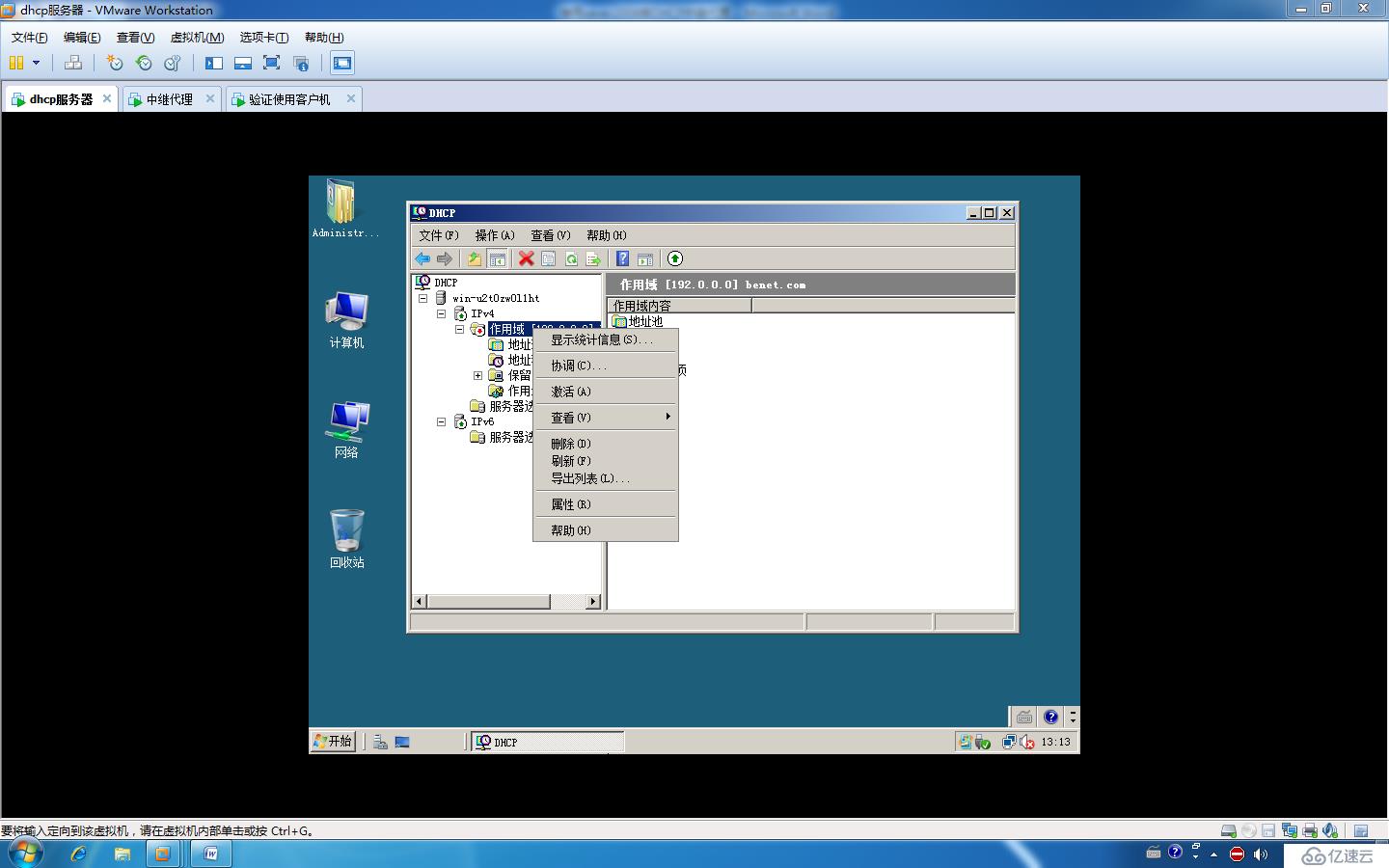The image size is (1389, 868).
Task: Pause the virtual machine
Action: point(16,63)
